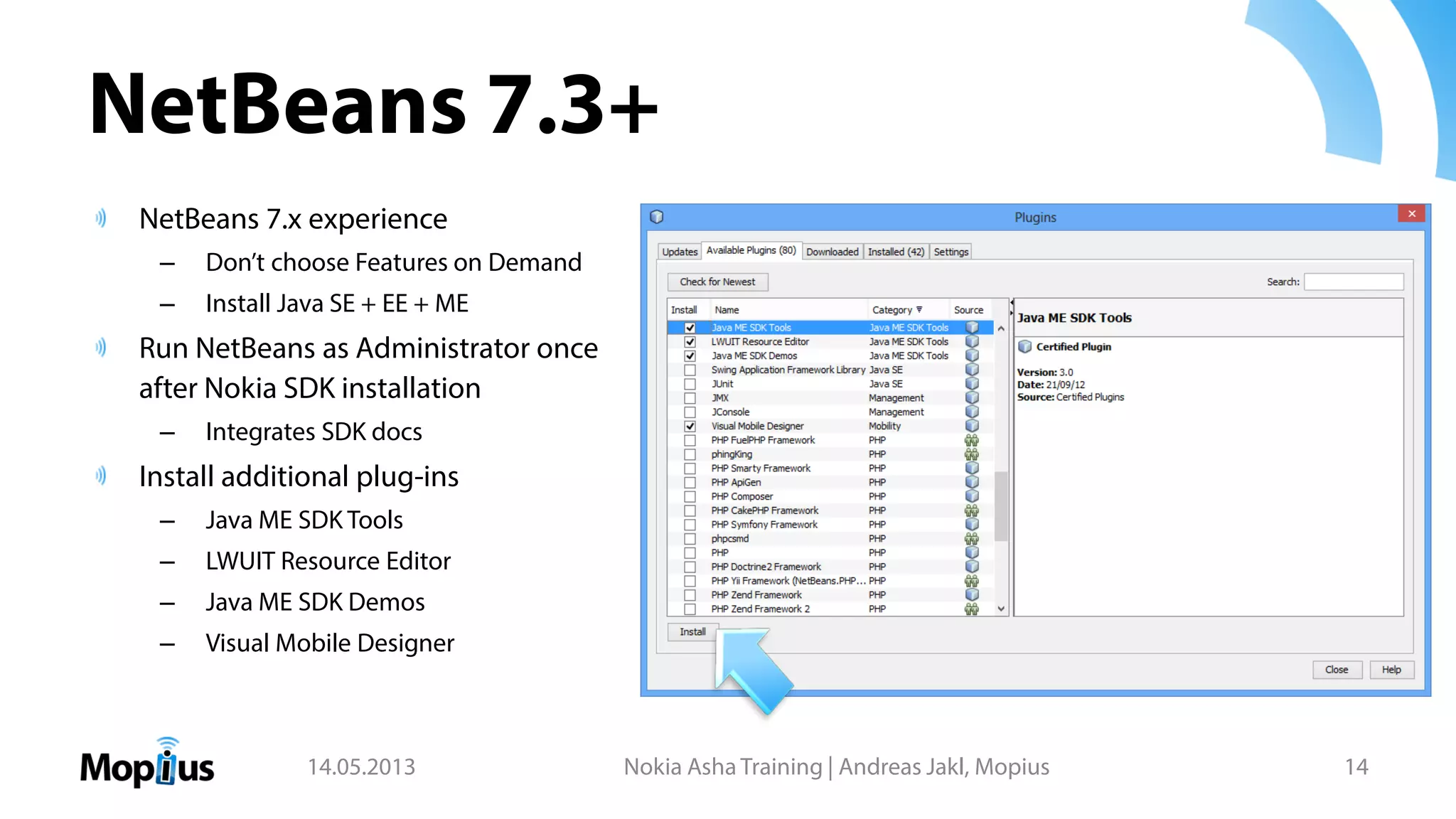Click the Mobility category cell
This screenshot has width=1456, height=819.
[x=884, y=426]
